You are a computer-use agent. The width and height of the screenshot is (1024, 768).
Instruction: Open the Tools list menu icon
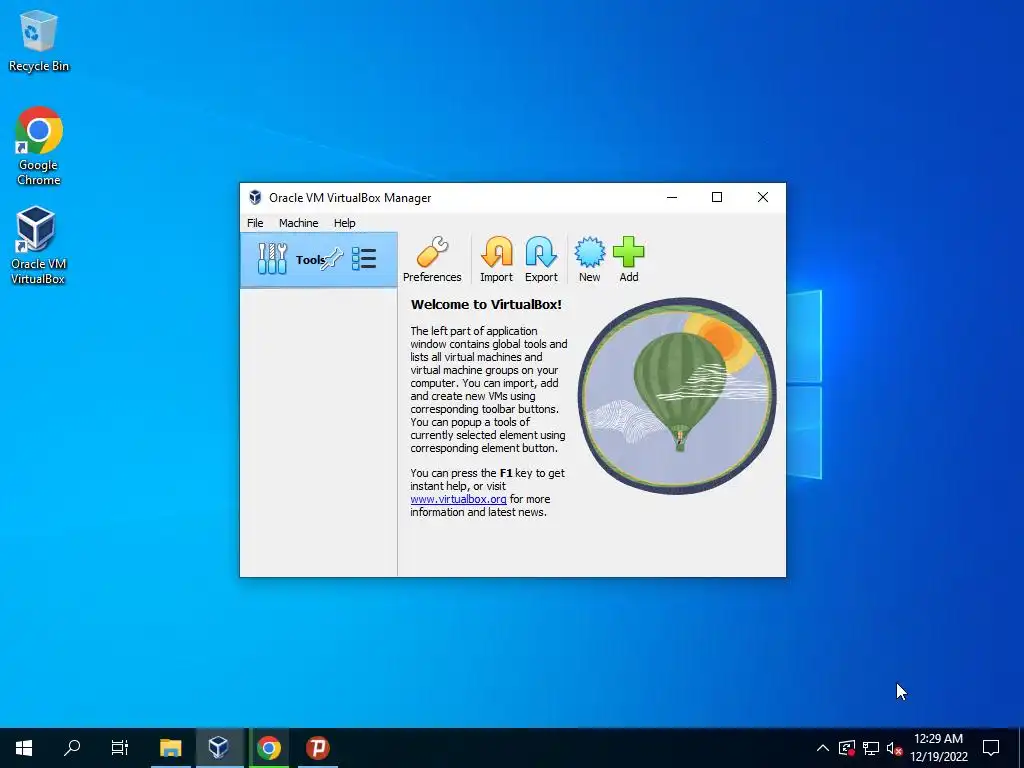tap(364, 259)
